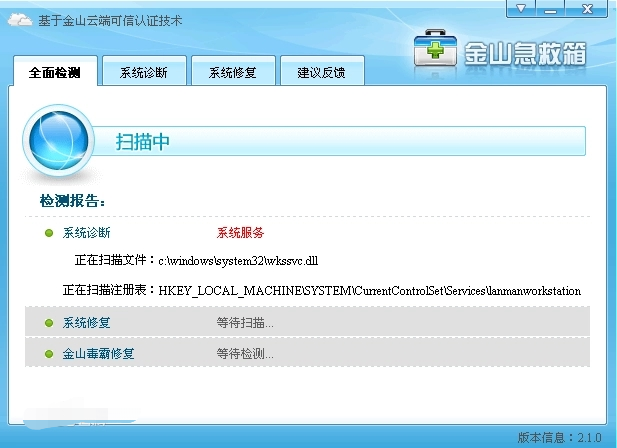The image size is (617, 448).
Task: Switch to the 全面检测 tab
Action: tap(55, 72)
